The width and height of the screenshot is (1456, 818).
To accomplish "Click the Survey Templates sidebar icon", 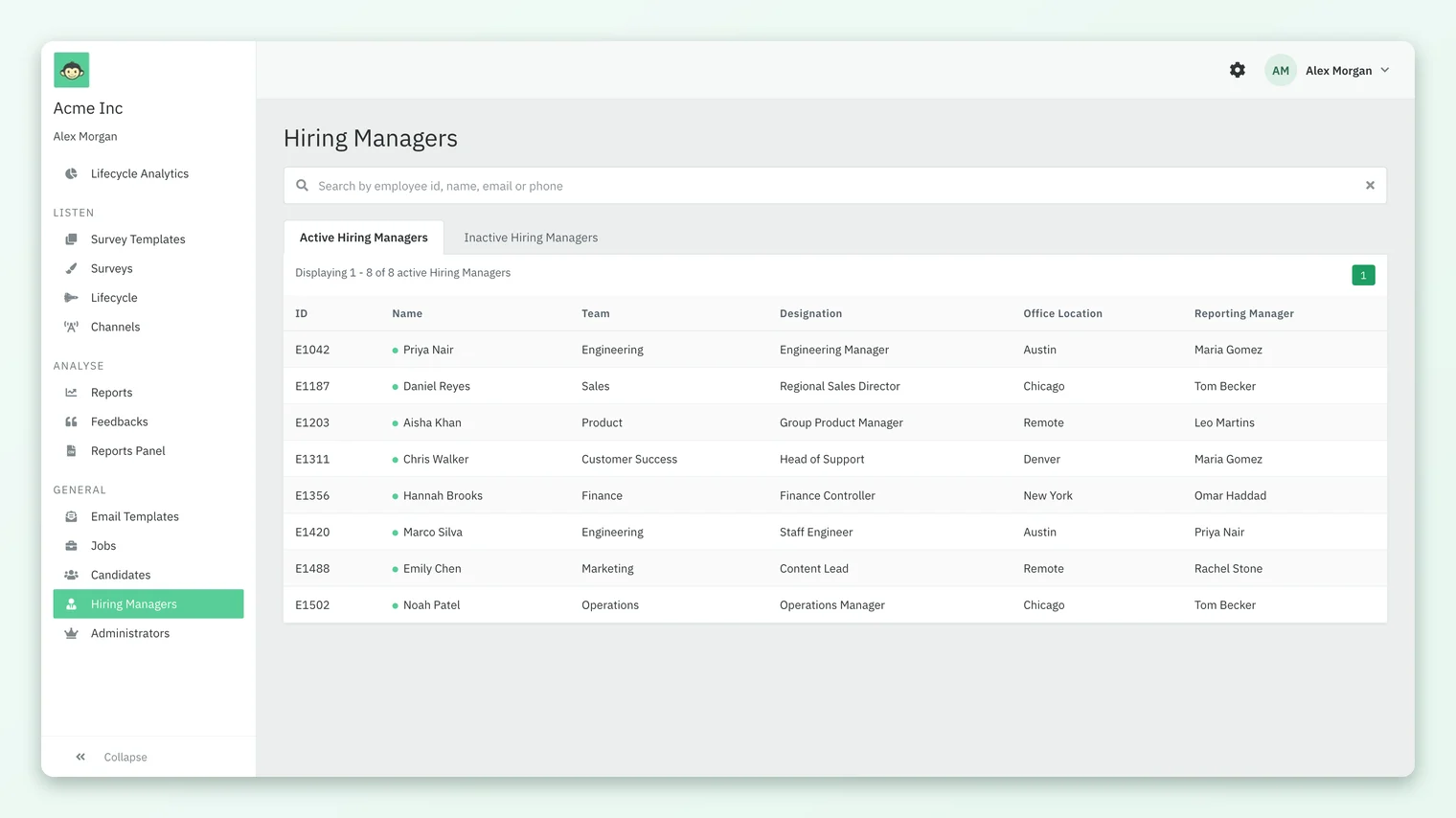I will 71,239.
